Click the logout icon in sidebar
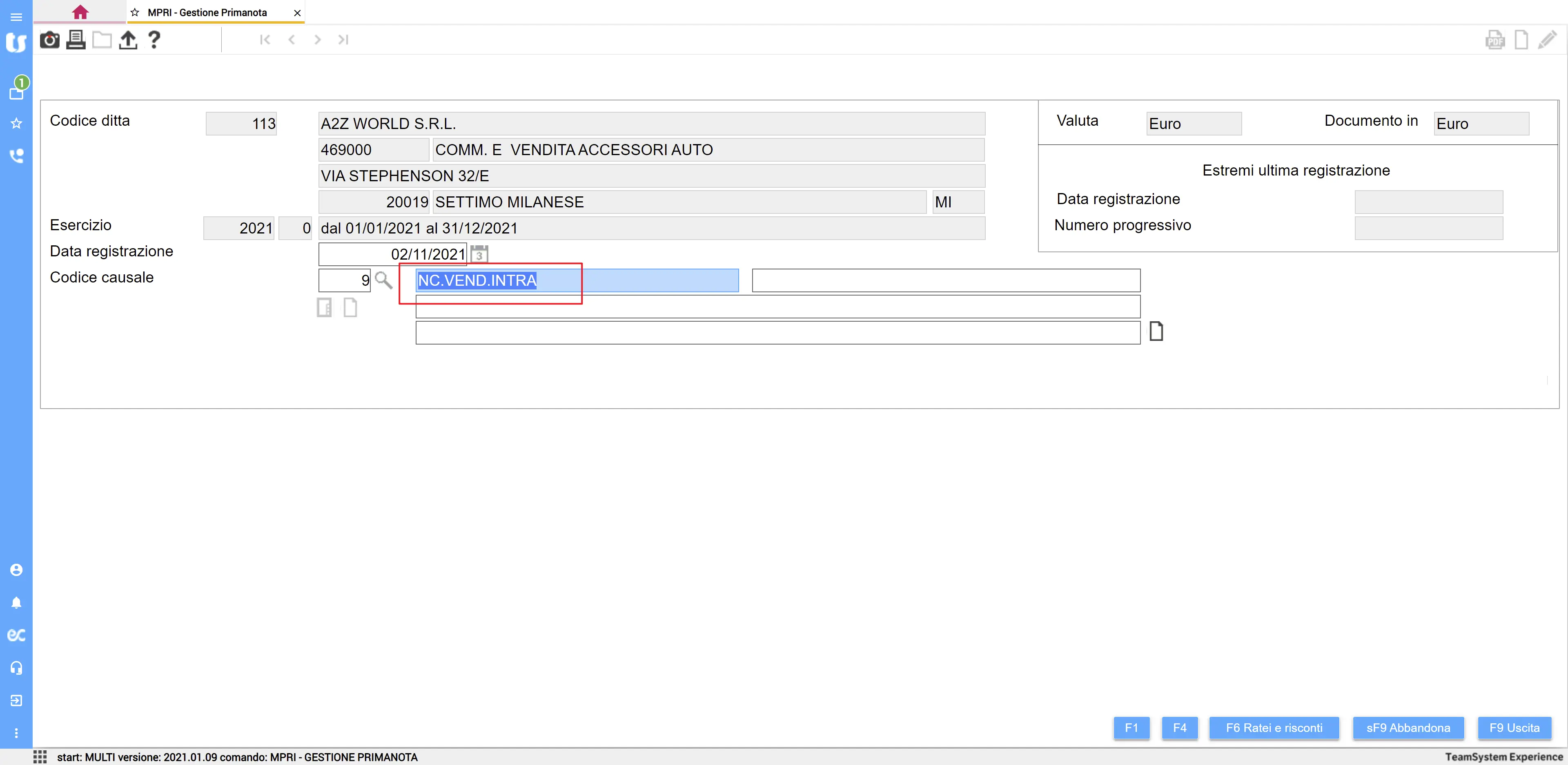1568x765 pixels. click(x=16, y=701)
